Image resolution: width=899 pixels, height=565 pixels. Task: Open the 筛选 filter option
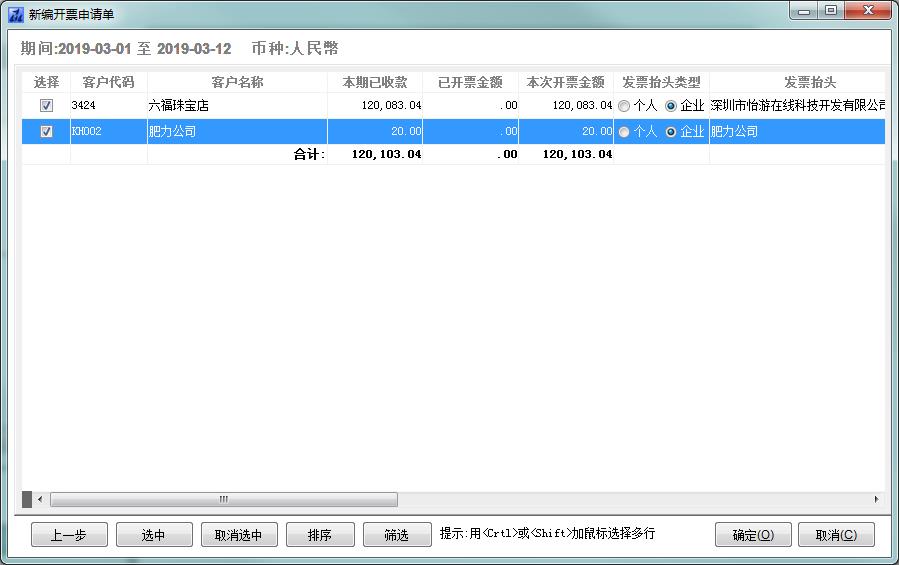point(396,535)
